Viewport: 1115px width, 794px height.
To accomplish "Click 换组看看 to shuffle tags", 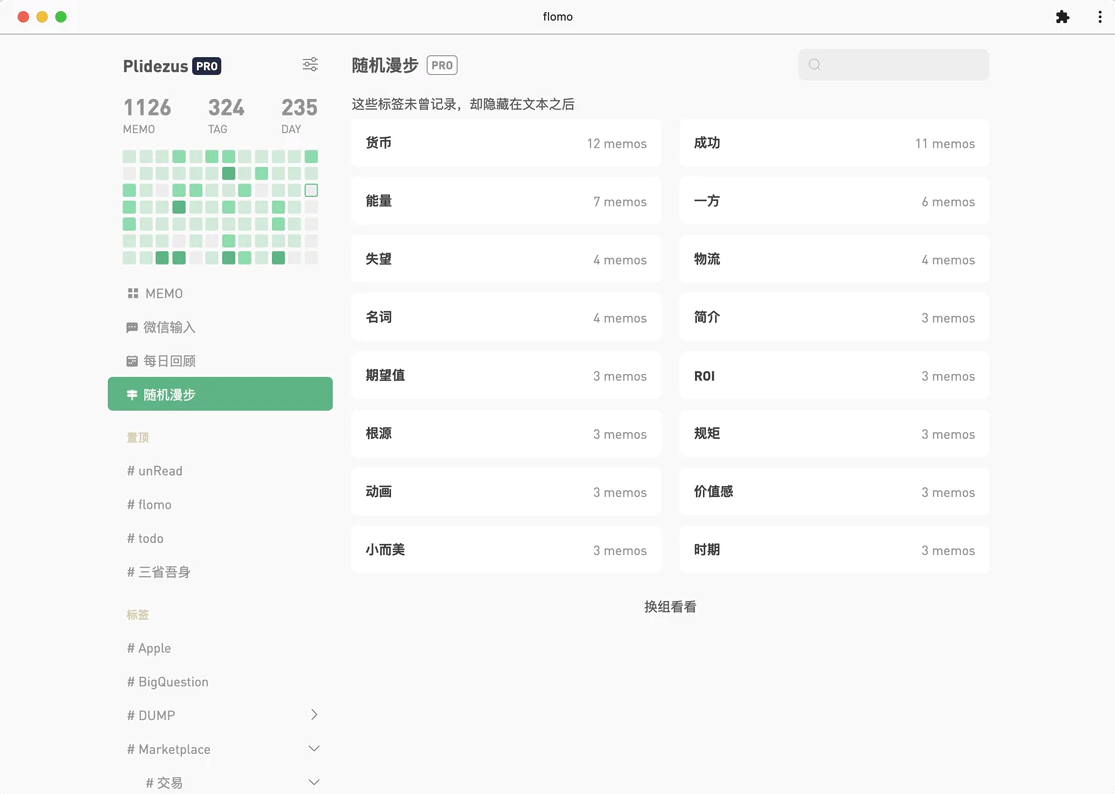I will coord(670,607).
